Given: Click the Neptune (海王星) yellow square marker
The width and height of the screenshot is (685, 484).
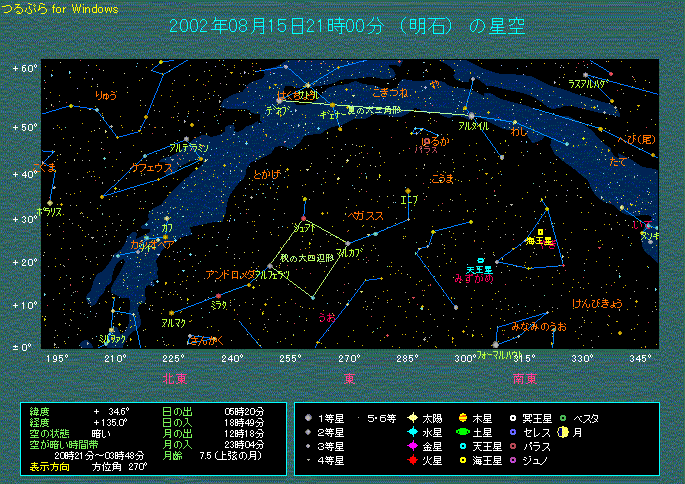Looking at the screenshot, I should [x=540, y=232].
